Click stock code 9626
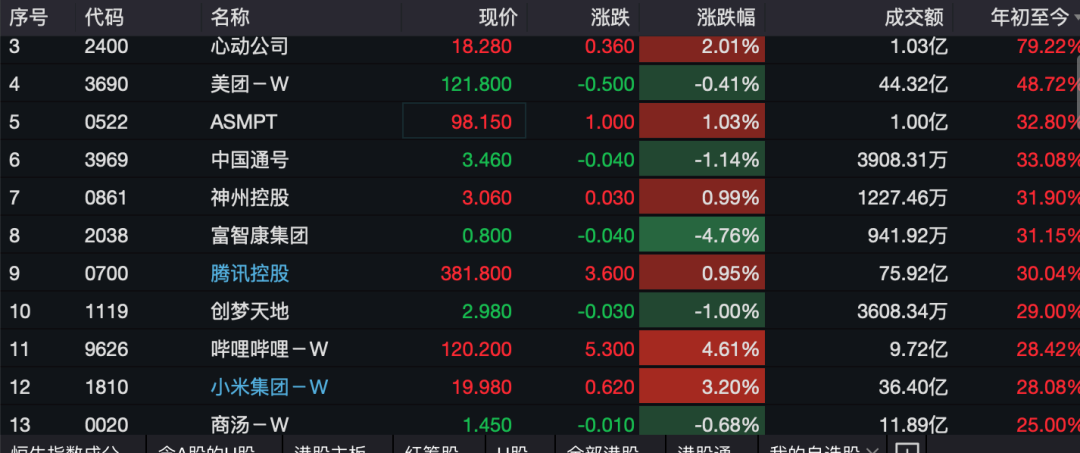Image resolution: width=1080 pixels, height=453 pixels. coord(106,349)
